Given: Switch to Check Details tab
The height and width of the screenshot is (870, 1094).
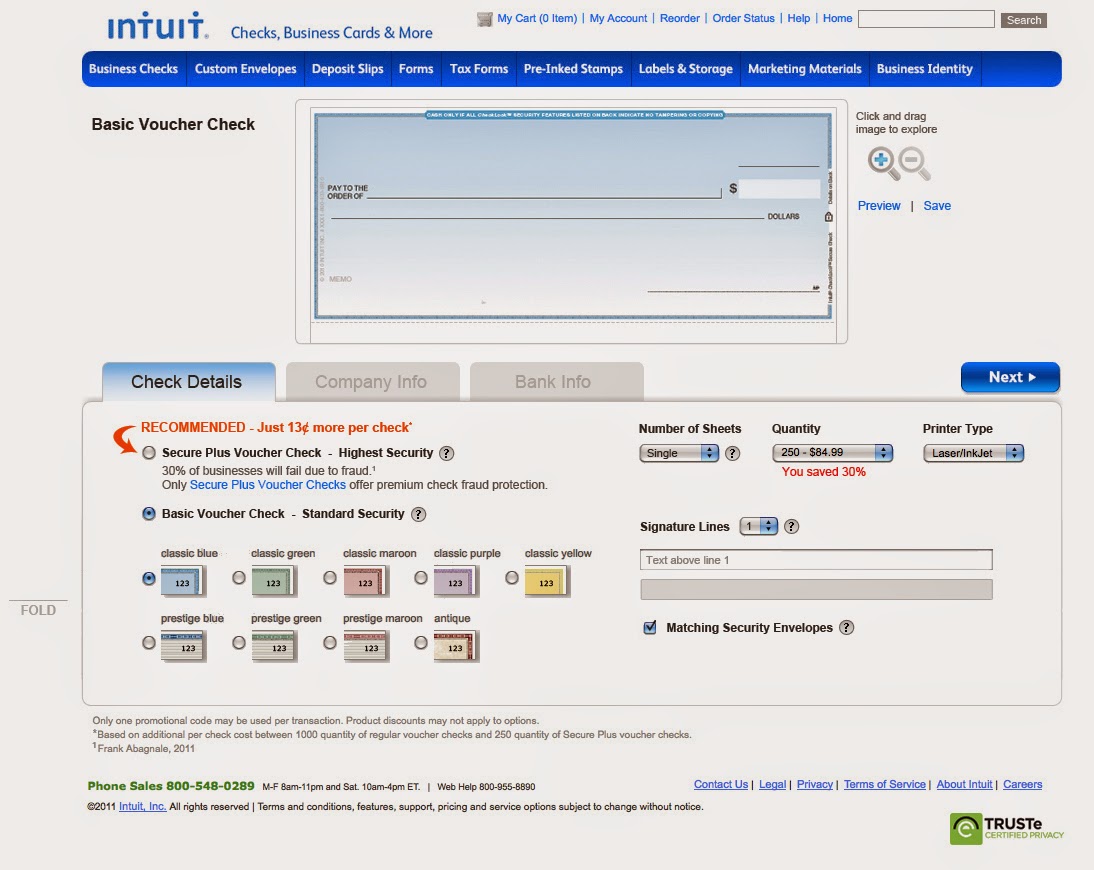Looking at the screenshot, I should click(188, 382).
